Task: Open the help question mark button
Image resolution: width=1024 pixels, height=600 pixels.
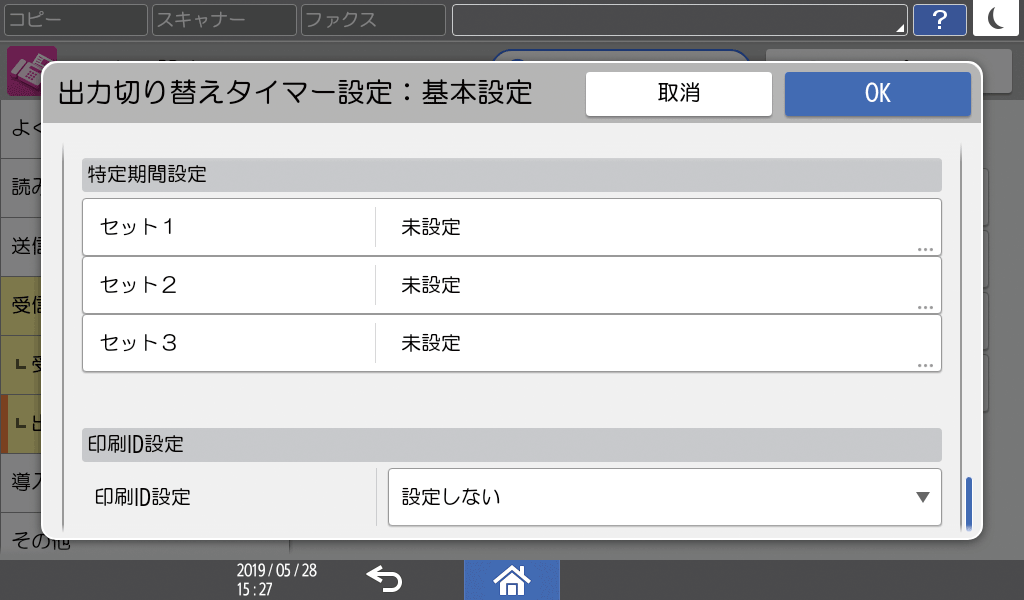Action: point(939,19)
